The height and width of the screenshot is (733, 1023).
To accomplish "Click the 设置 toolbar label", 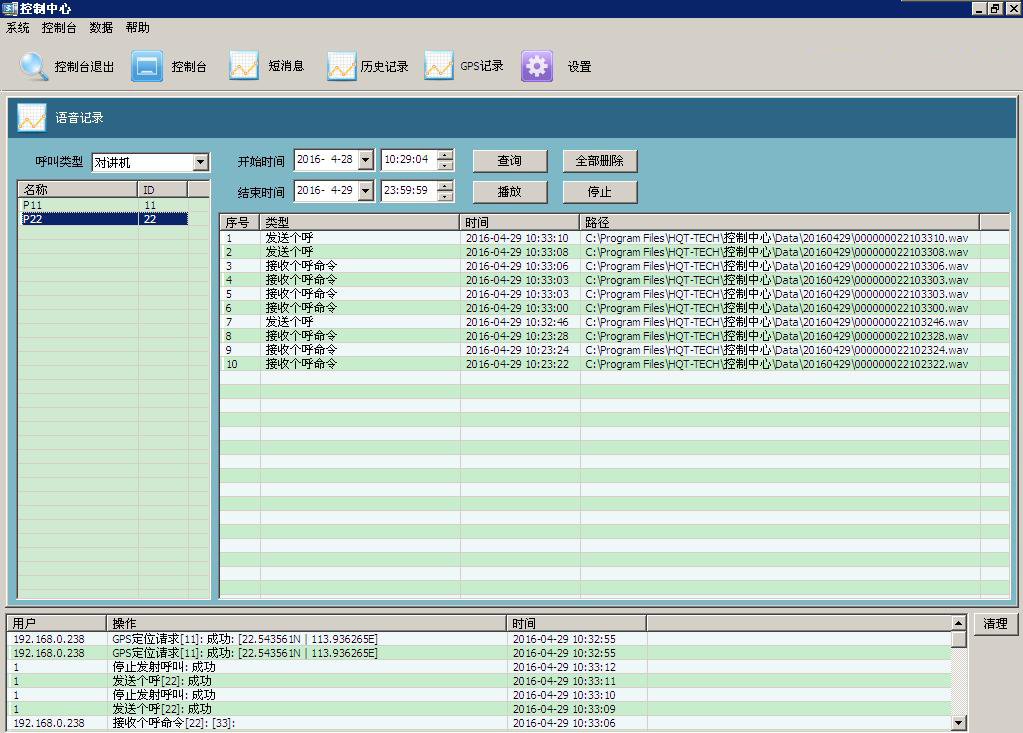I will coord(579,67).
